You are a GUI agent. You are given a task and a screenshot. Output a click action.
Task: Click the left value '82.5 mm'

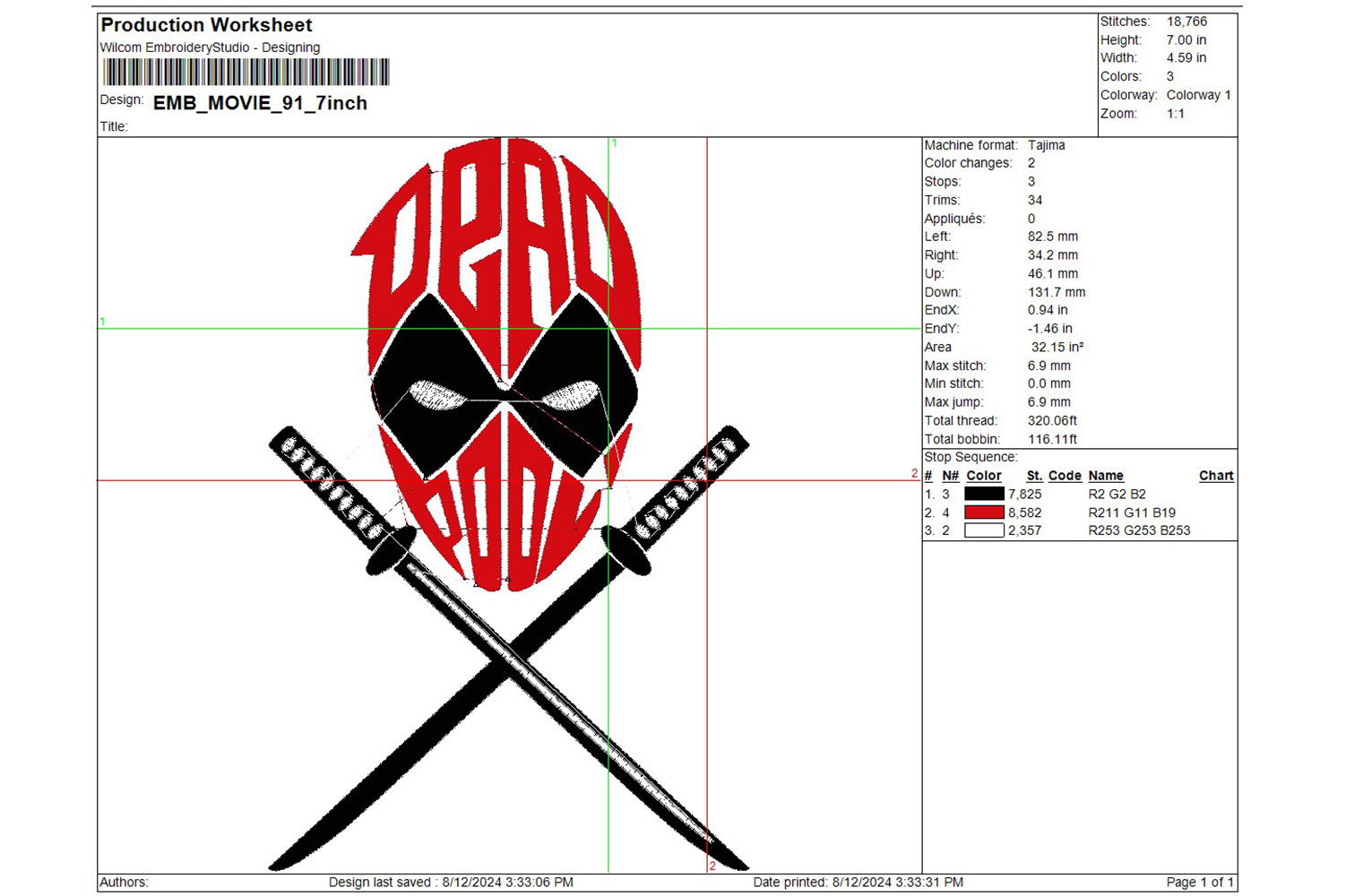[x=1053, y=237]
